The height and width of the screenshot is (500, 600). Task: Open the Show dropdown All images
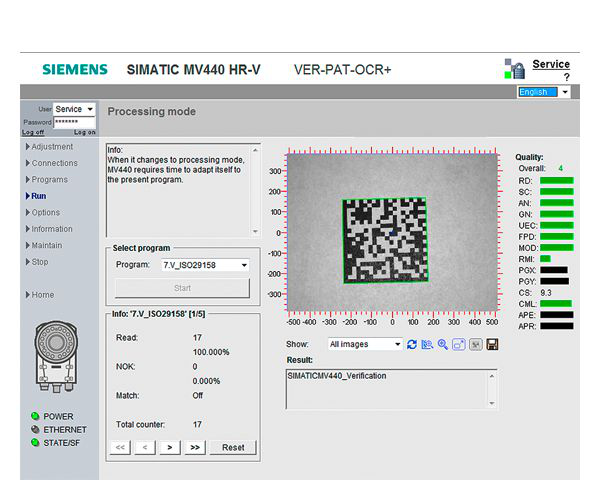click(365, 344)
